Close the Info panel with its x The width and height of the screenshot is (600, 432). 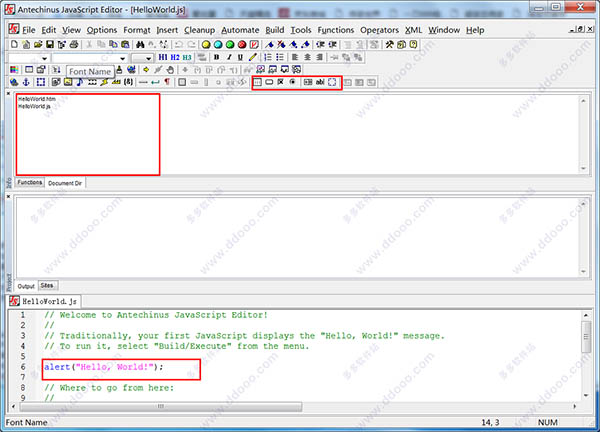[x=8, y=94]
